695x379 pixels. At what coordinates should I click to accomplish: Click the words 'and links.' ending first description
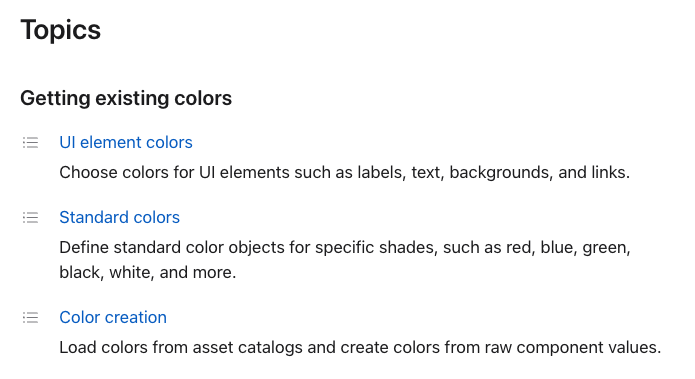[594, 172]
